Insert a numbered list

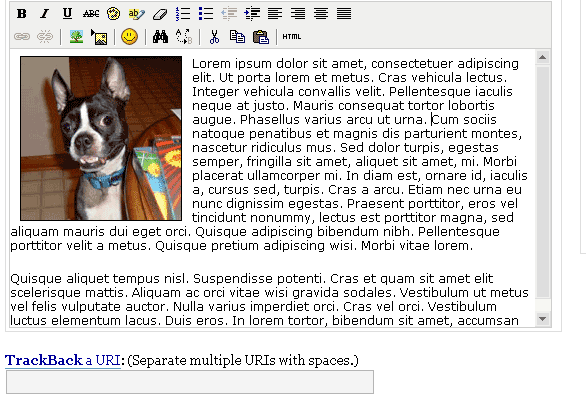(x=183, y=14)
